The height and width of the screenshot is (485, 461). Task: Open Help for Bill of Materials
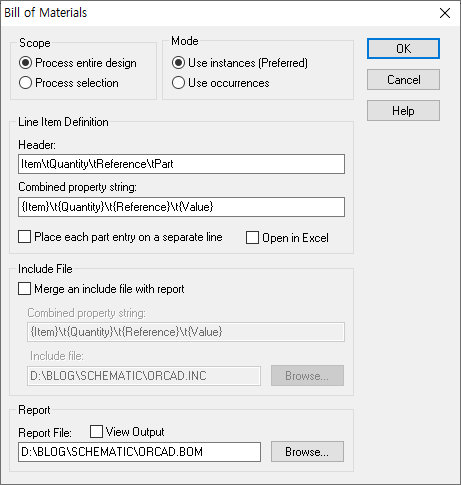pos(403,111)
